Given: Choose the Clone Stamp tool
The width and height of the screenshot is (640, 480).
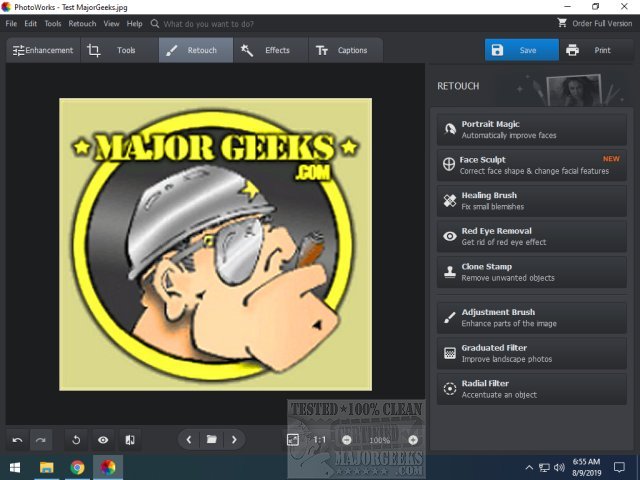Looking at the screenshot, I should (532, 272).
